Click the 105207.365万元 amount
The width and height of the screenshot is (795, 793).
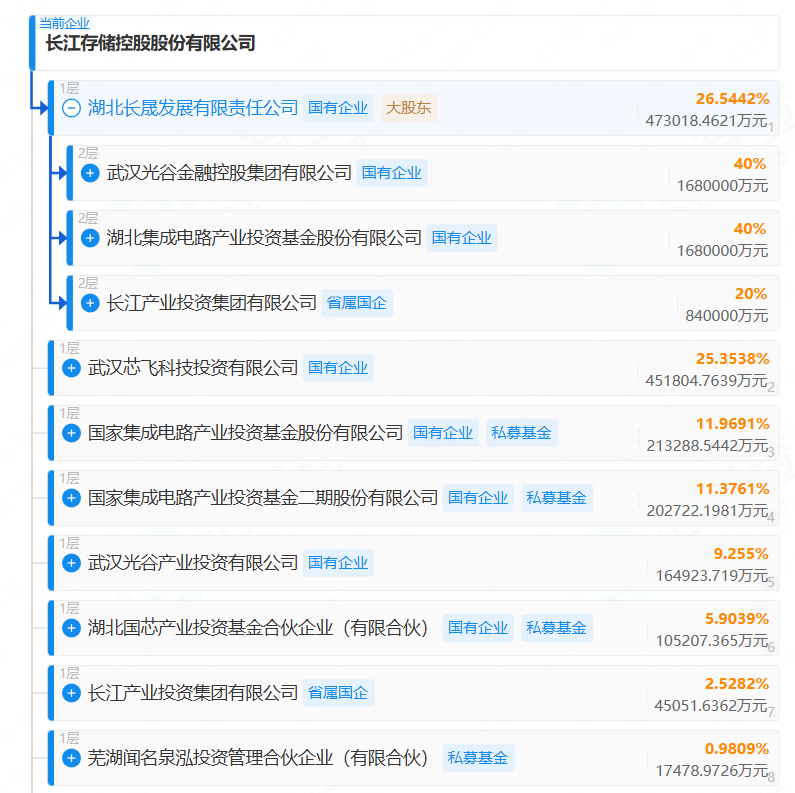coord(712,640)
